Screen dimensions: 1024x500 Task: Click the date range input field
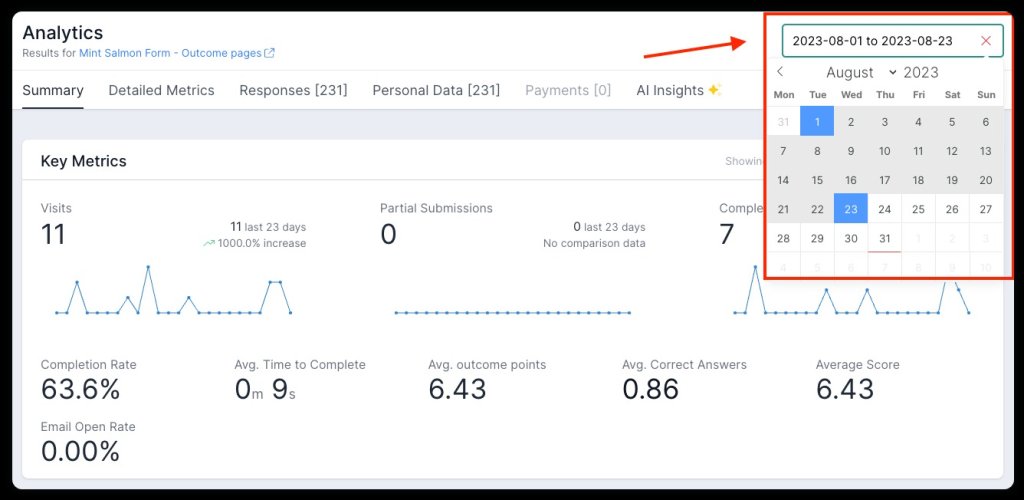(x=872, y=41)
